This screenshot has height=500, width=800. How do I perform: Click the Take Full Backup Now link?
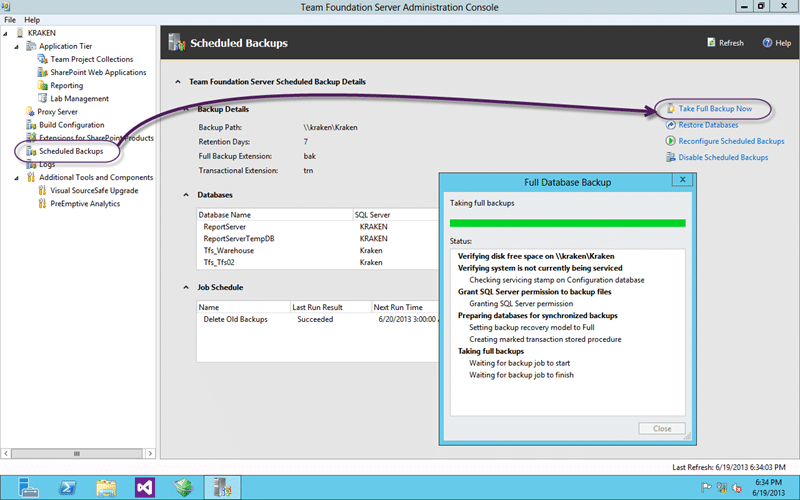pyautogui.click(x=715, y=109)
